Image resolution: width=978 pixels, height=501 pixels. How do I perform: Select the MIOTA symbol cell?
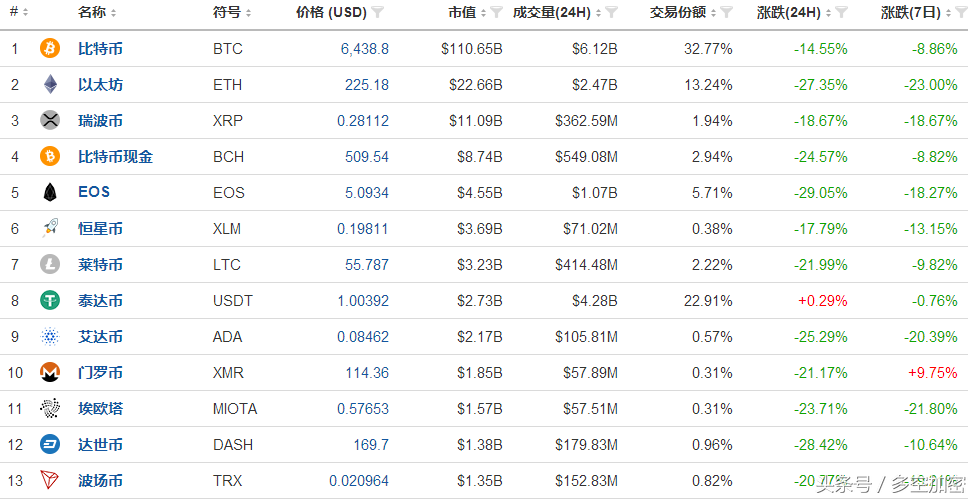pyautogui.click(x=235, y=409)
